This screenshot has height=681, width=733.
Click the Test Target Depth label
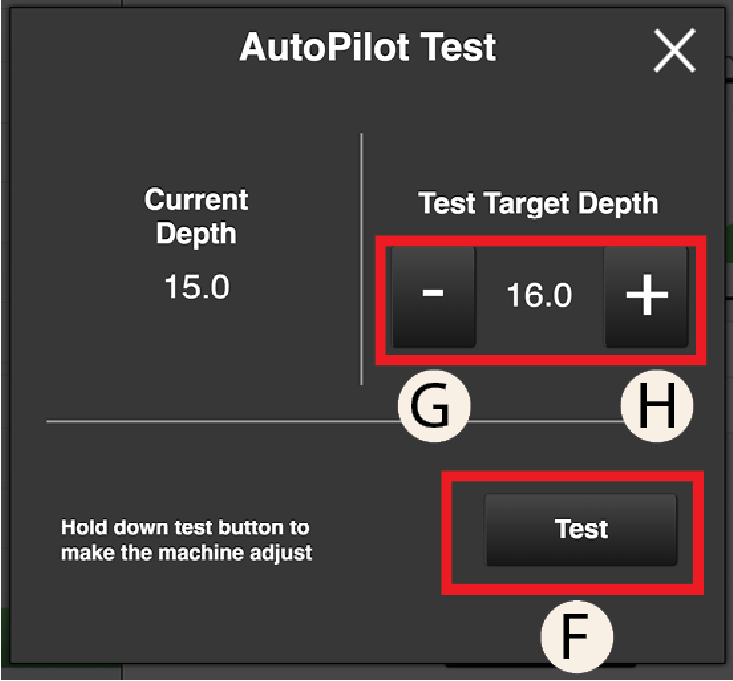click(538, 204)
